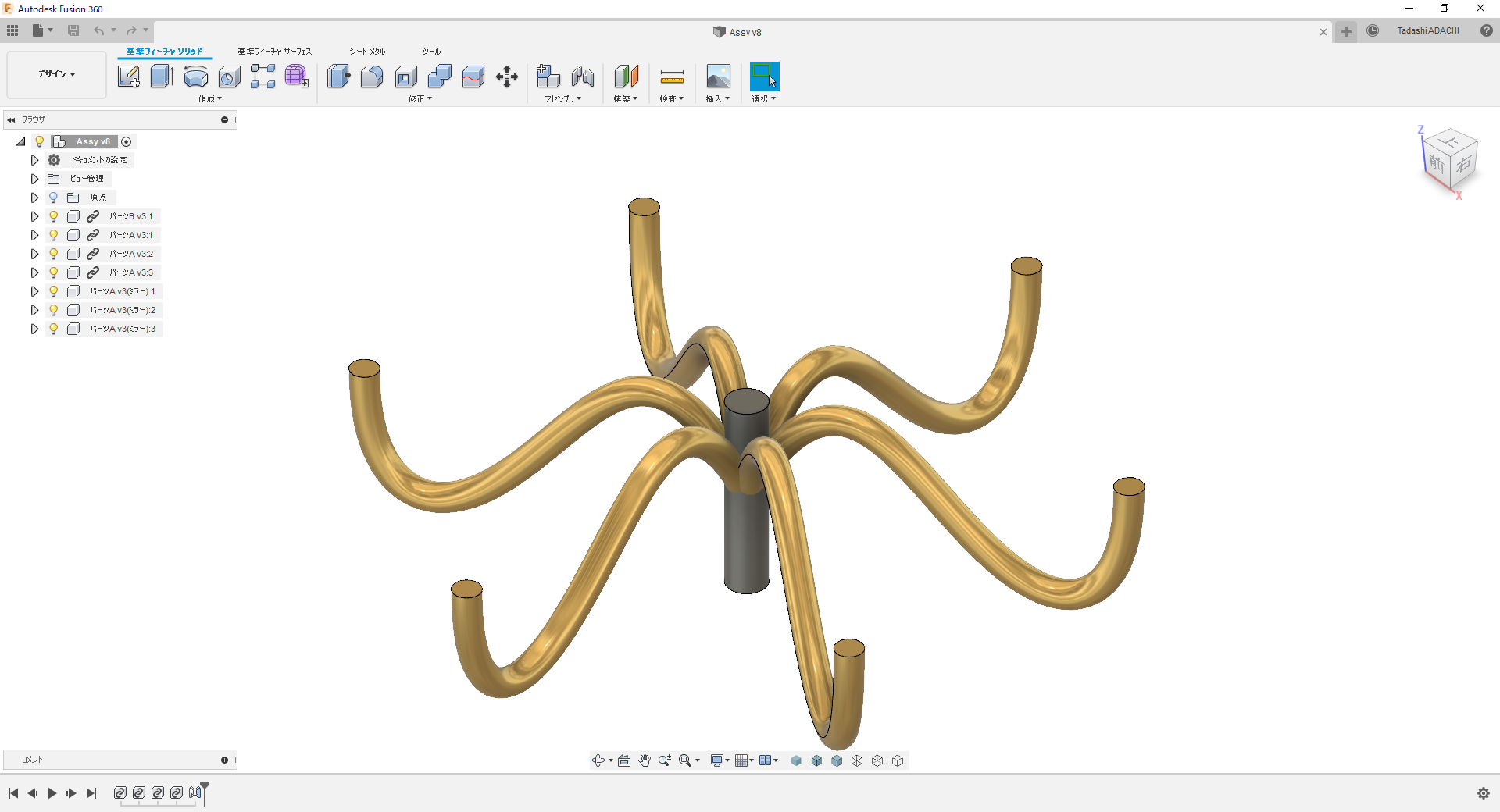This screenshot has width=1500, height=812.
Task: Click the Create Sketch tool icon
Action: tap(129, 77)
